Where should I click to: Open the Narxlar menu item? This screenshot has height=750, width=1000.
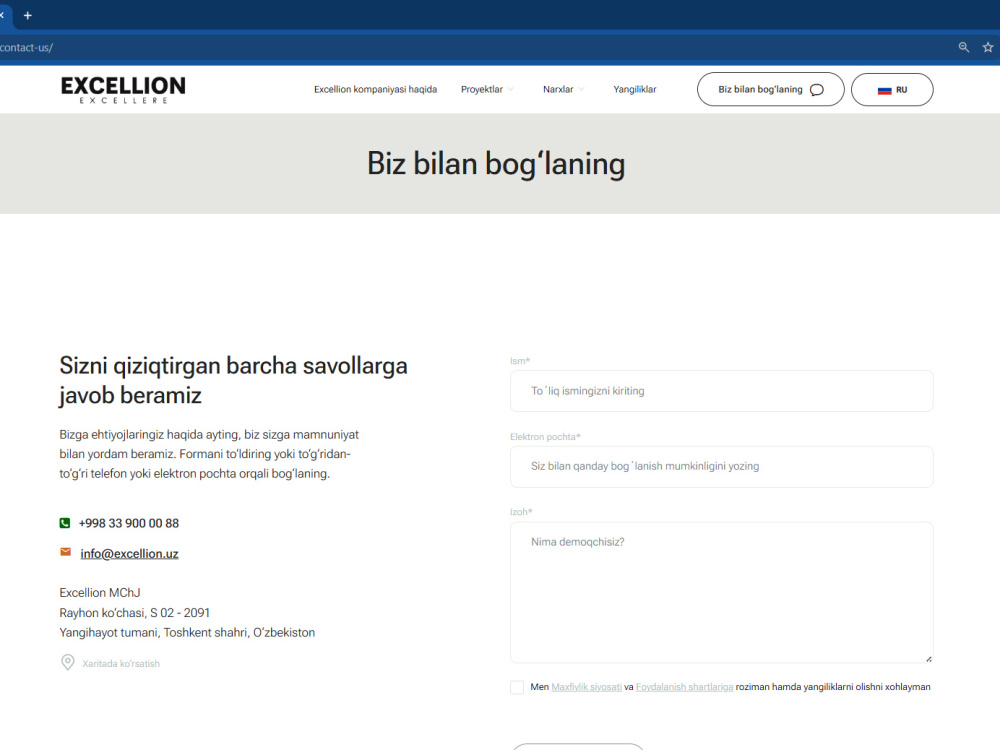[x=558, y=89]
